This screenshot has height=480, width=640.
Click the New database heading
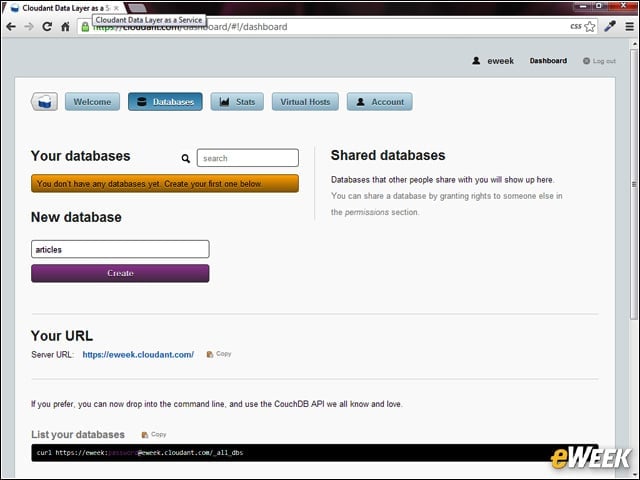(76, 217)
